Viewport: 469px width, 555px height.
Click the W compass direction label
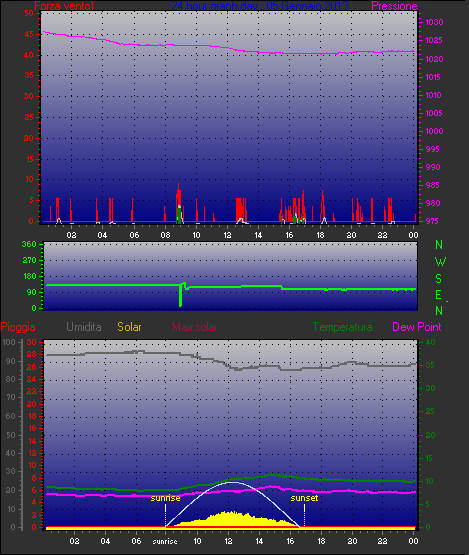pos(440,262)
